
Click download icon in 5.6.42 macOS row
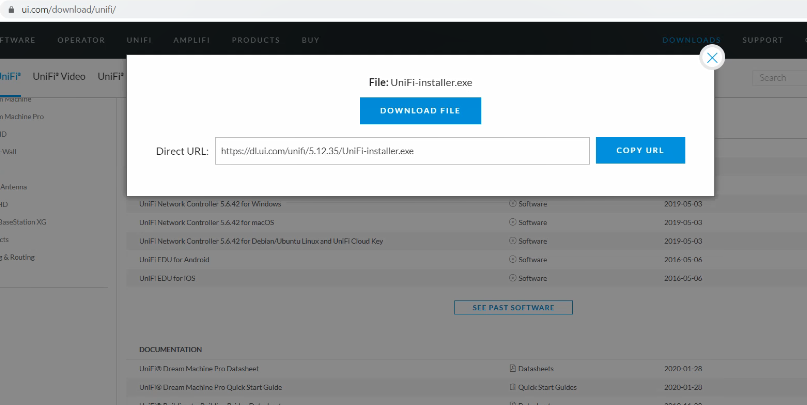click(x=512, y=222)
